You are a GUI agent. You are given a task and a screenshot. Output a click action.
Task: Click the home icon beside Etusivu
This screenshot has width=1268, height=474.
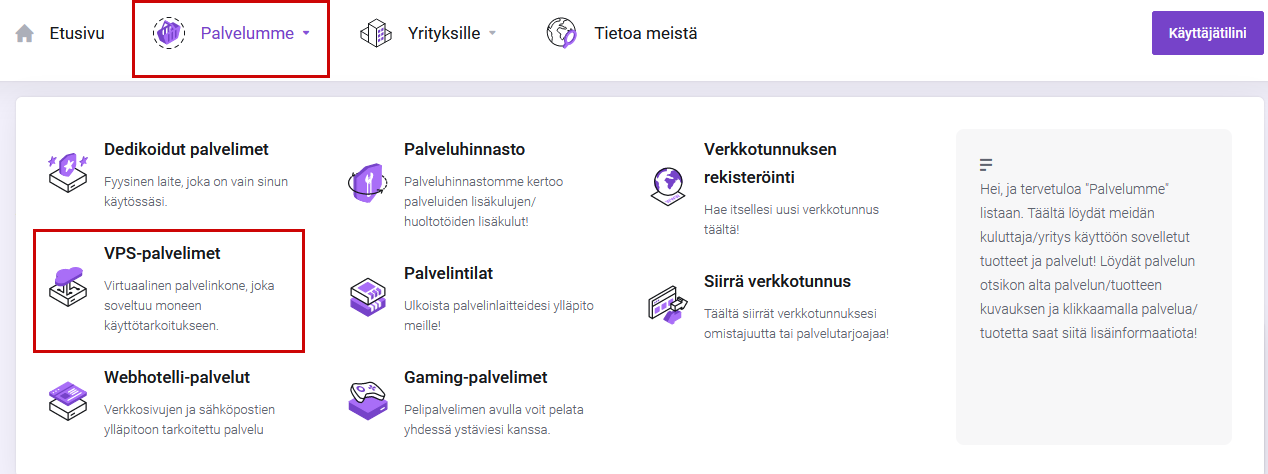click(x=25, y=33)
